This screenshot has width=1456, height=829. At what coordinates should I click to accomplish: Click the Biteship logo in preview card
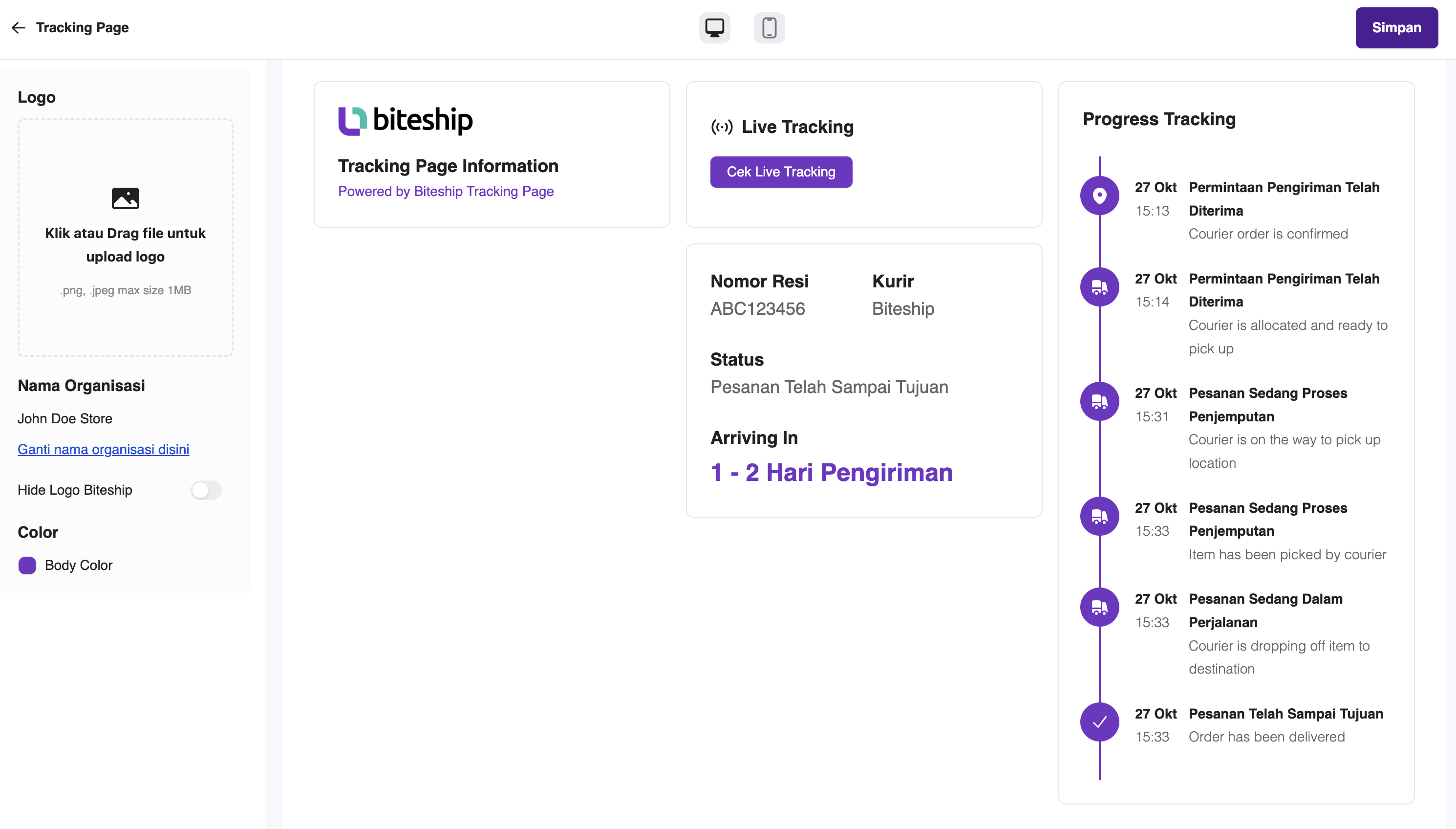(x=406, y=120)
